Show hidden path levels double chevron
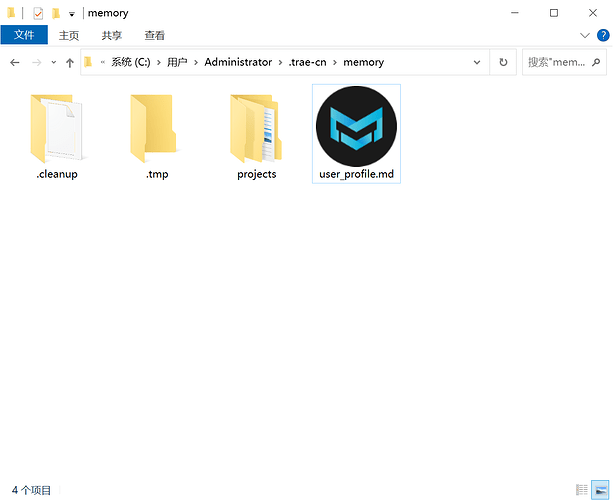This screenshot has height=500, width=613. (103, 62)
